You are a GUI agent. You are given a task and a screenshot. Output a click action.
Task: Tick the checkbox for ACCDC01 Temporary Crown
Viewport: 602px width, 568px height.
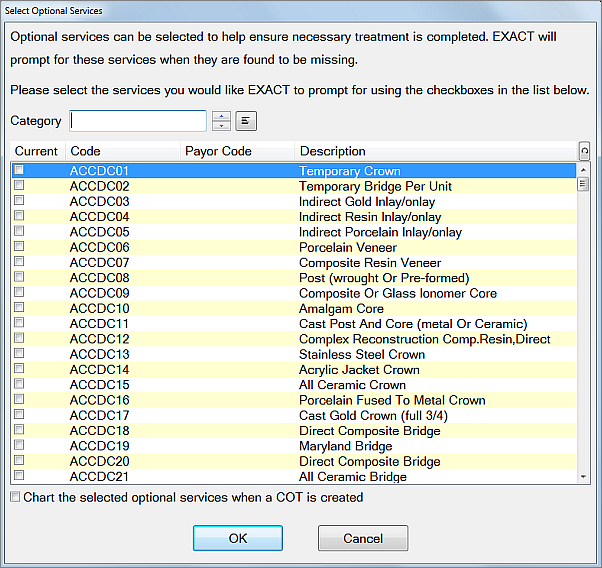pos(19,170)
